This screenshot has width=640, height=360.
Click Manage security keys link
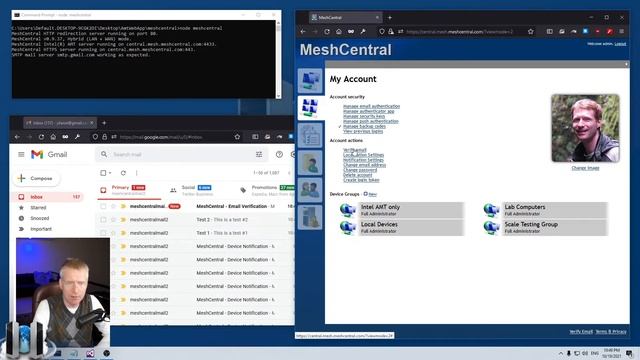pyautogui.click(x=364, y=116)
